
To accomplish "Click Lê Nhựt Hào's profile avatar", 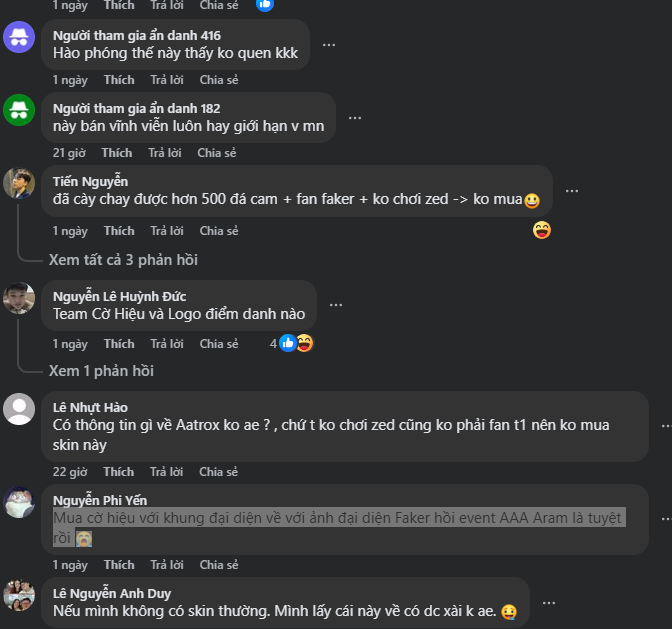I will pos(19,409).
